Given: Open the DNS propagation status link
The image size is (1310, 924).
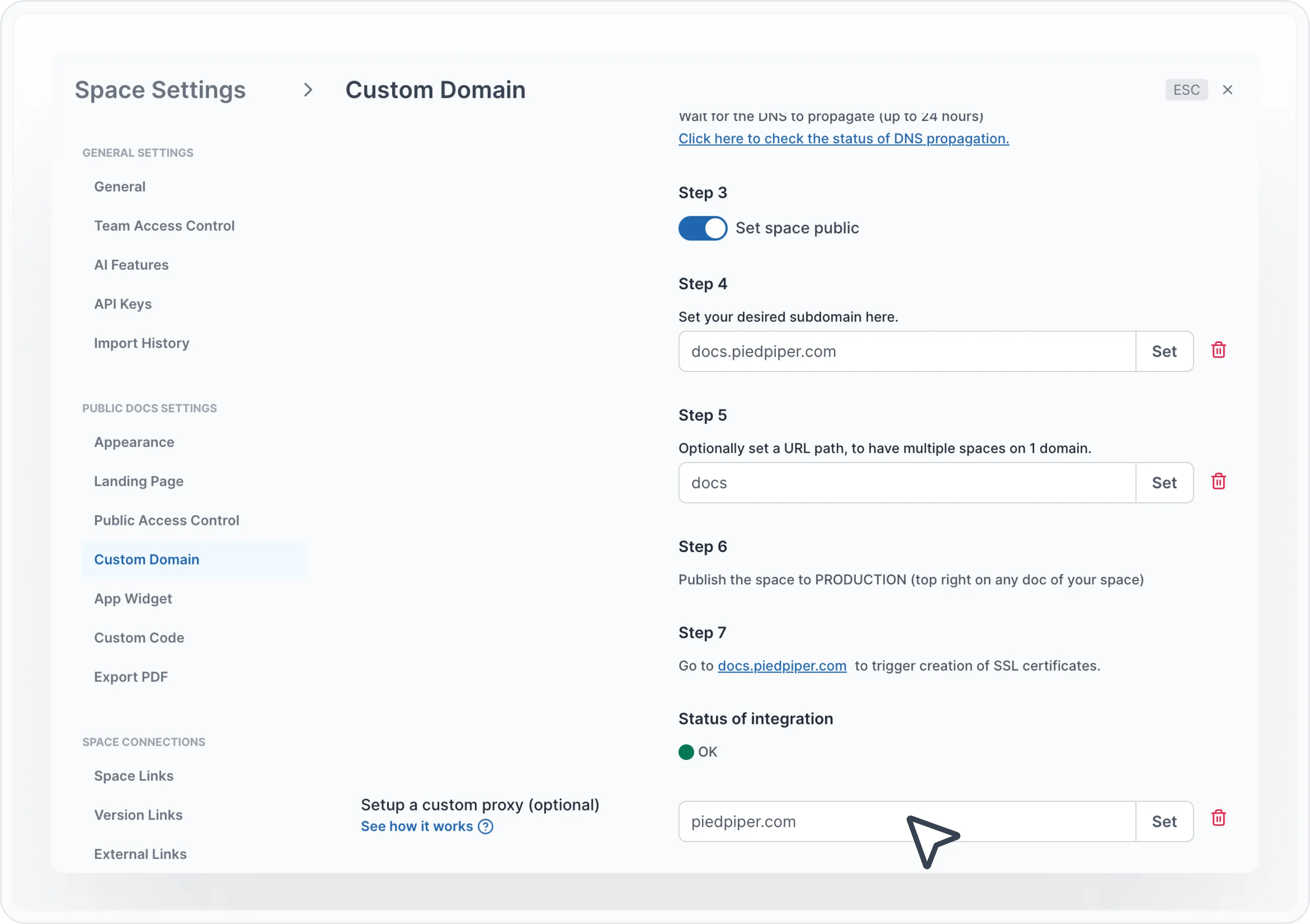Looking at the screenshot, I should click(x=843, y=139).
